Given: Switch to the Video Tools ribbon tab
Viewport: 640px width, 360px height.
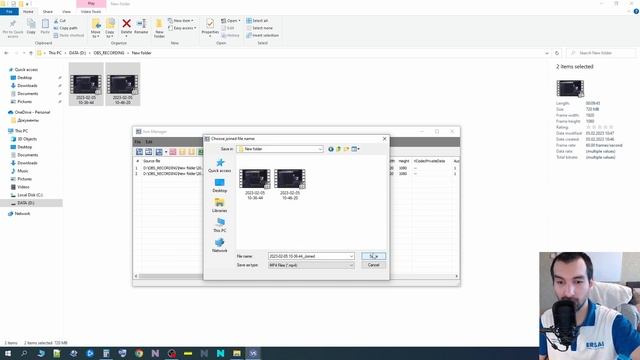Looking at the screenshot, I should (x=91, y=12).
